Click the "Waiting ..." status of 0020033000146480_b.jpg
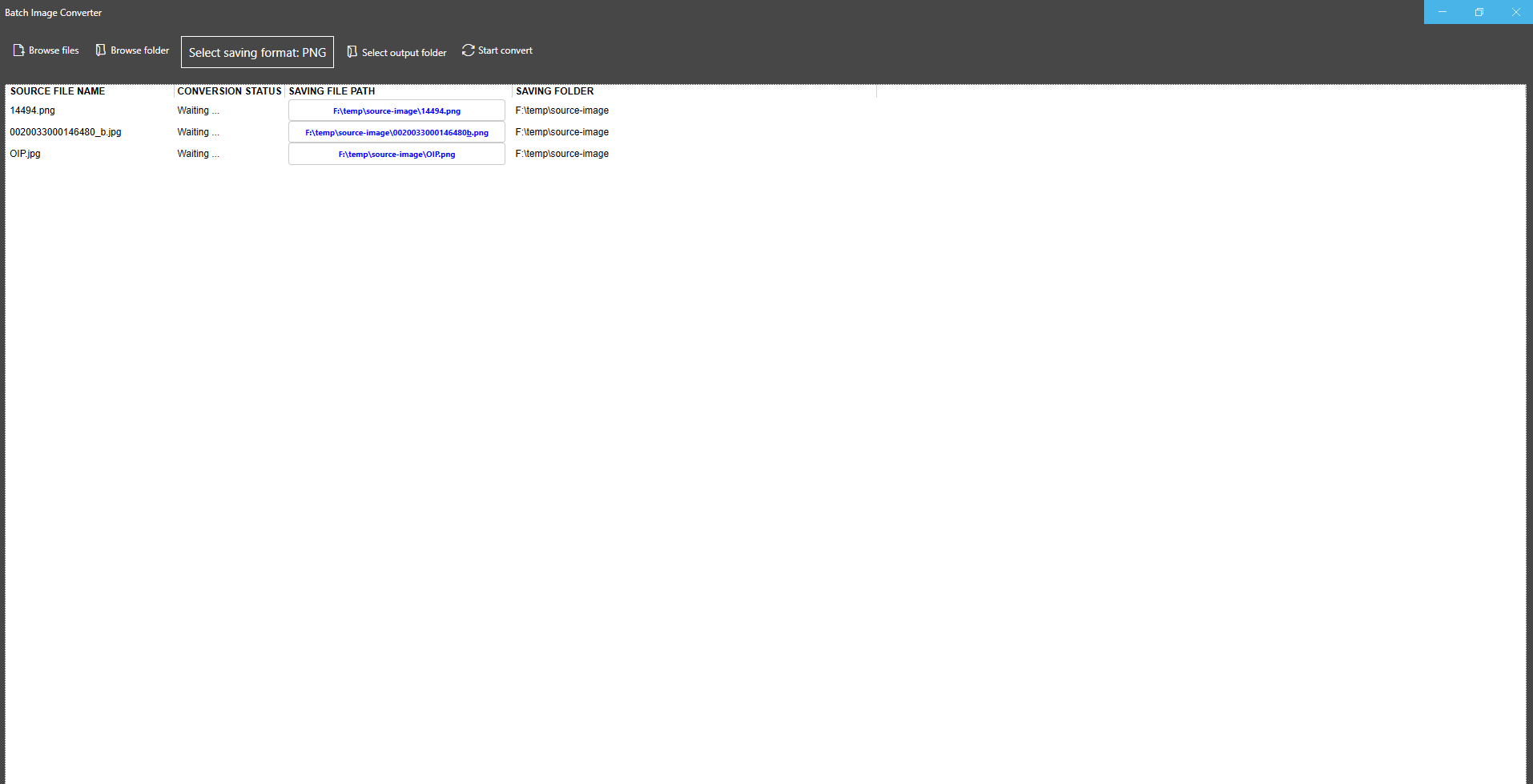Viewport: 1533px width, 784px height. coord(197,131)
